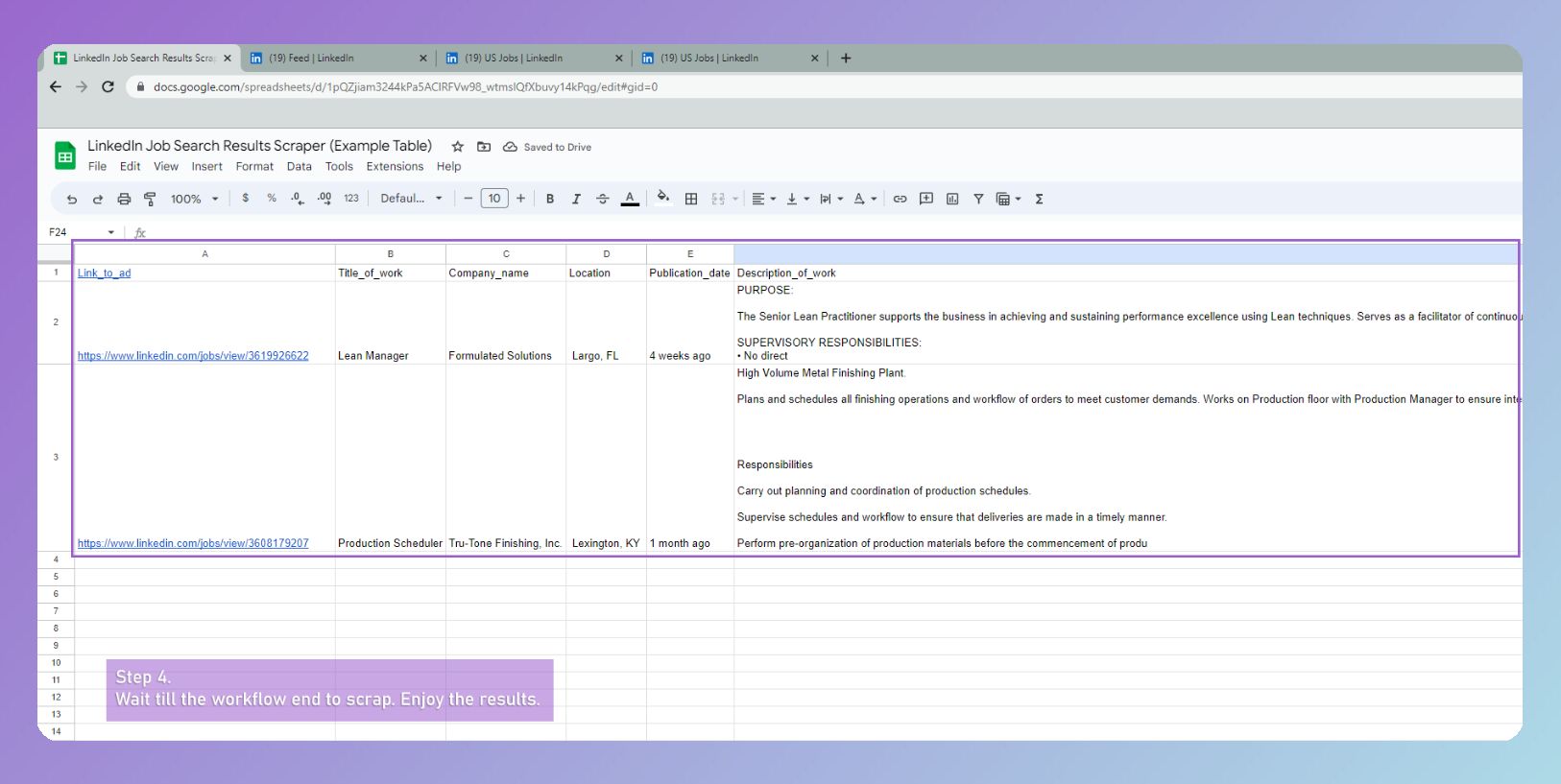Screen dimensions: 1561x784
Task: Increase font size with plus button
Action: [x=520, y=199]
